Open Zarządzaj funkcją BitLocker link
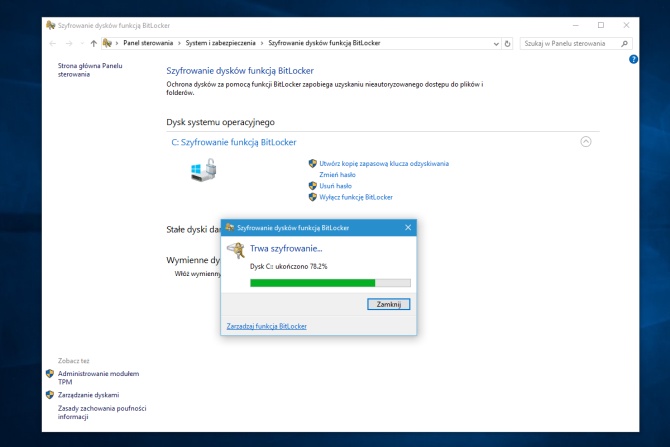 tap(267, 326)
